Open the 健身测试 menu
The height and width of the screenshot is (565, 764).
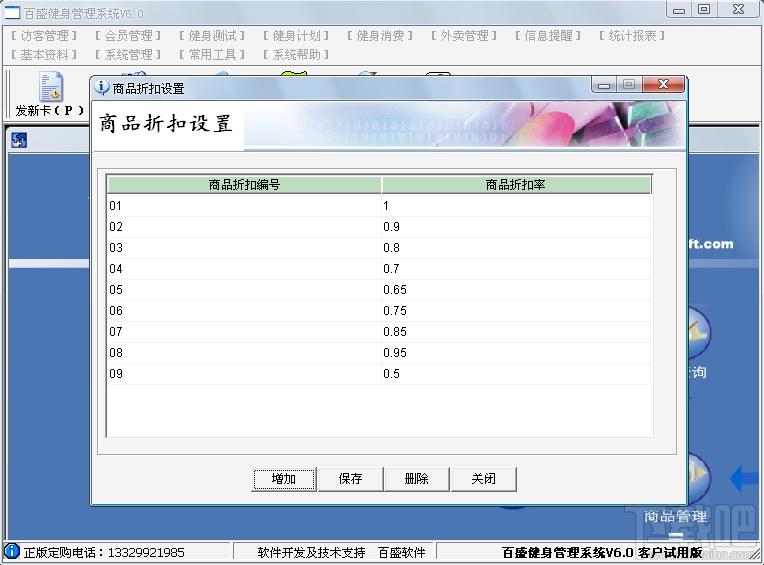[212, 36]
